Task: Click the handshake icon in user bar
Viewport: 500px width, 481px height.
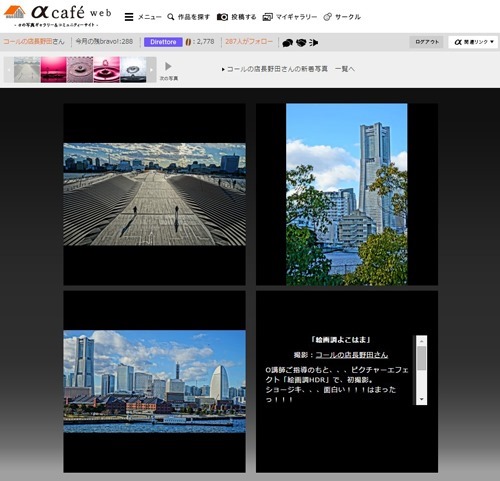Action: tap(301, 43)
